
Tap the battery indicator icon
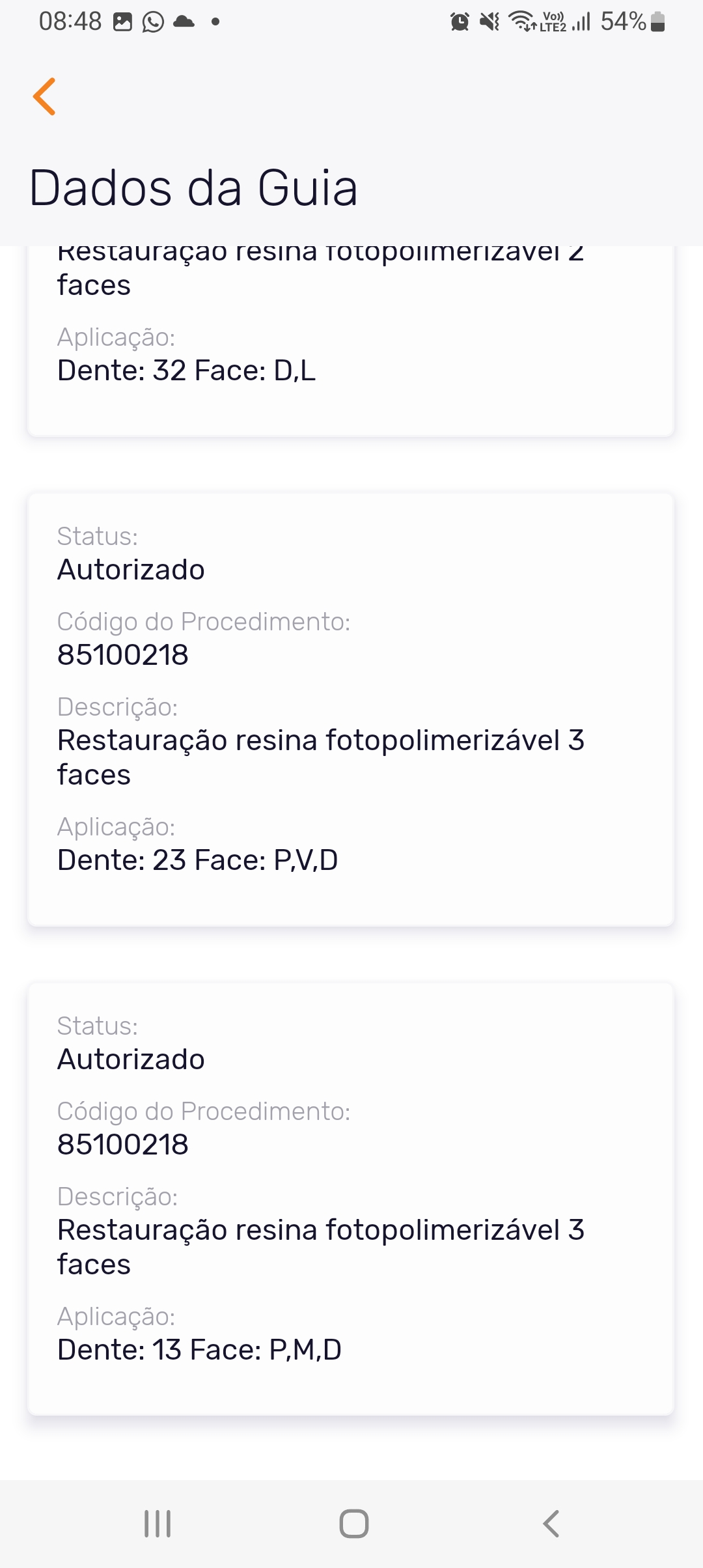(657, 22)
